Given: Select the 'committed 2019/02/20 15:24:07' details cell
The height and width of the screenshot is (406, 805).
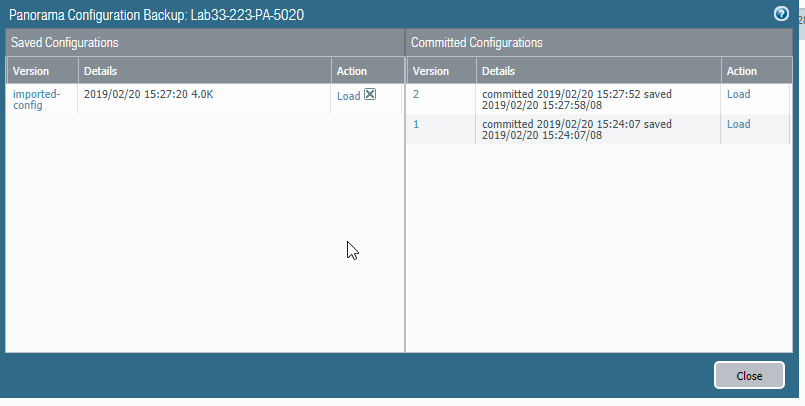Looking at the screenshot, I should (598, 129).
